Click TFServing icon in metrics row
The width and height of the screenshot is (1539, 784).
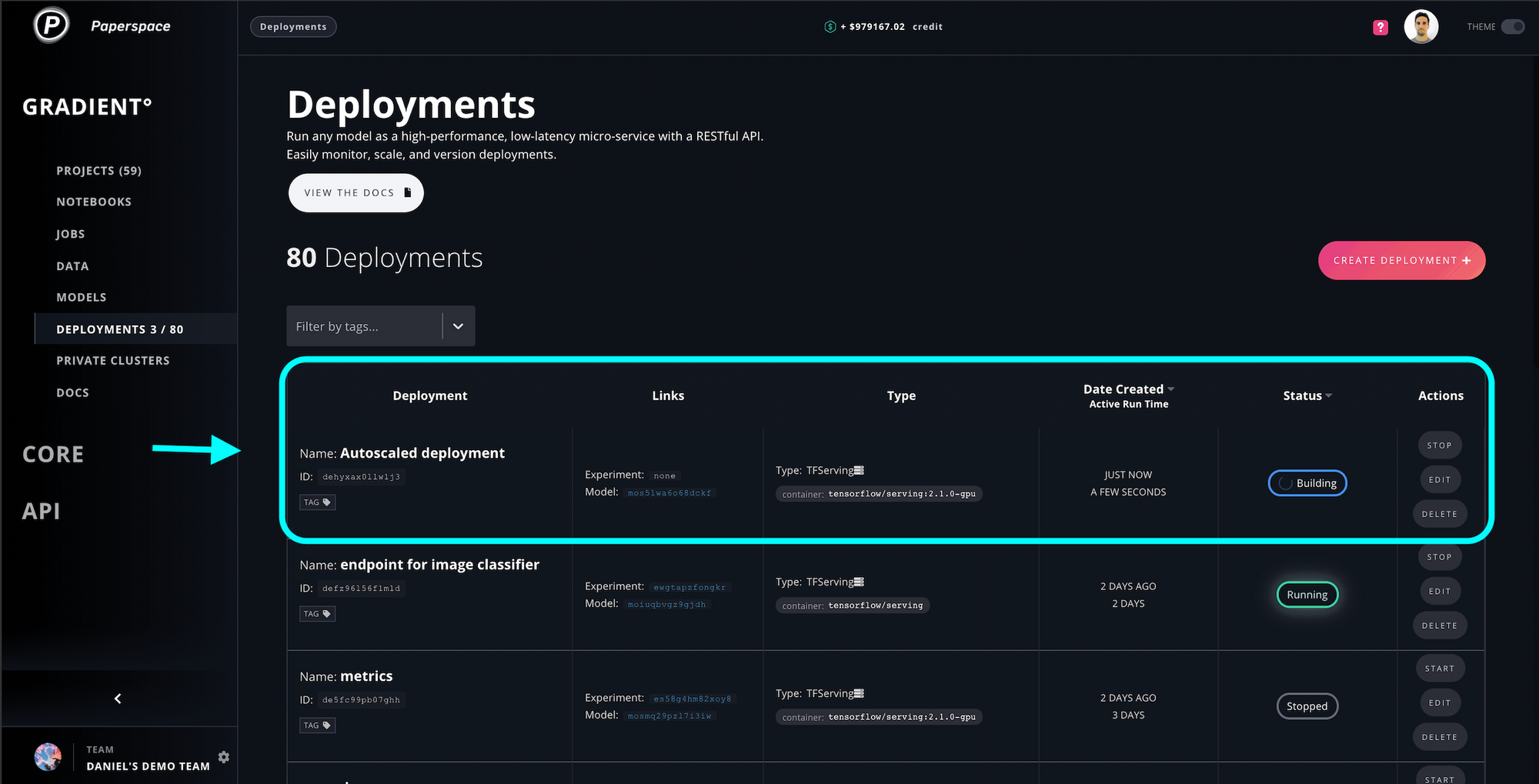point(859,693)
